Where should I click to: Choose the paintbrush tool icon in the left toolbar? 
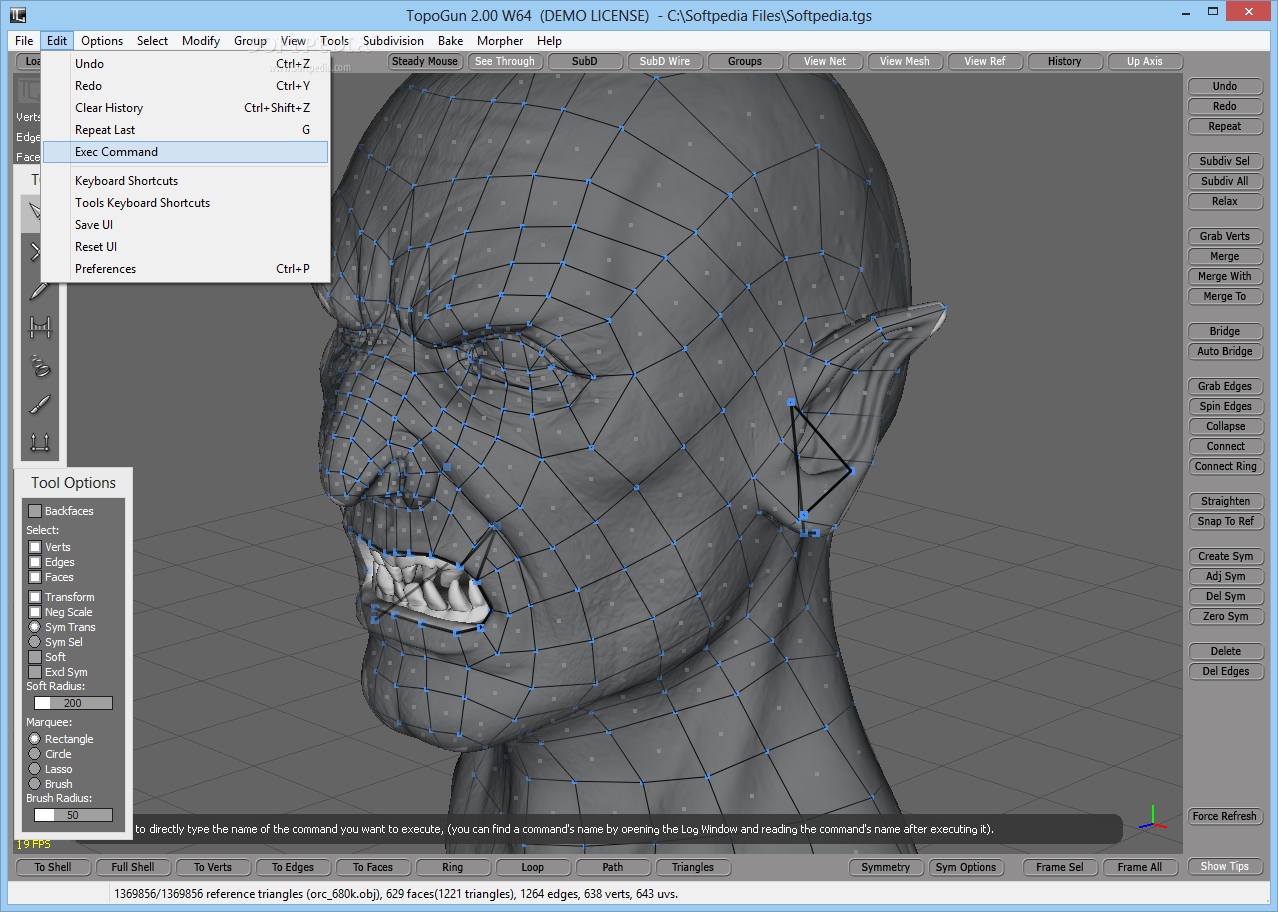[x=40, y=404]
